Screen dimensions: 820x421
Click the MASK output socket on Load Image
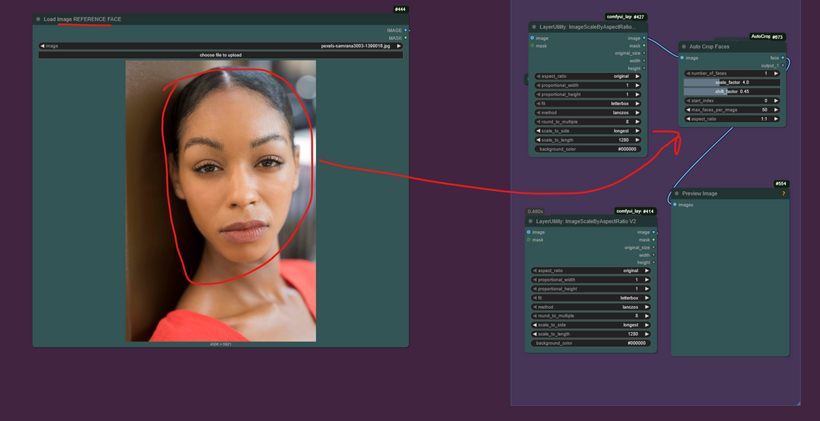pos(405,38)
